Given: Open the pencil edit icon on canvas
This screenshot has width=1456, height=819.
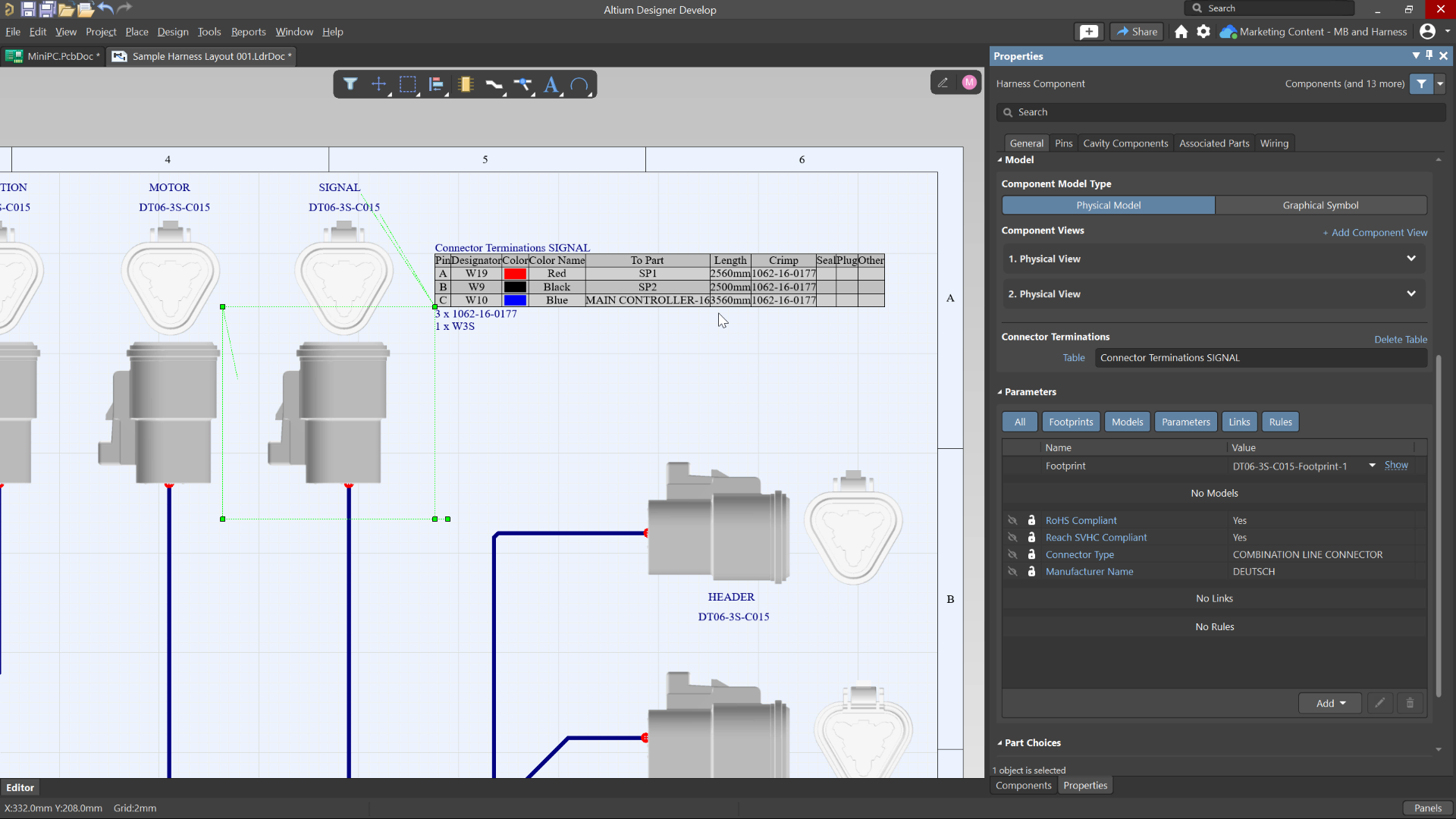Looking at the screenshot, I should (x=943, y=83).
